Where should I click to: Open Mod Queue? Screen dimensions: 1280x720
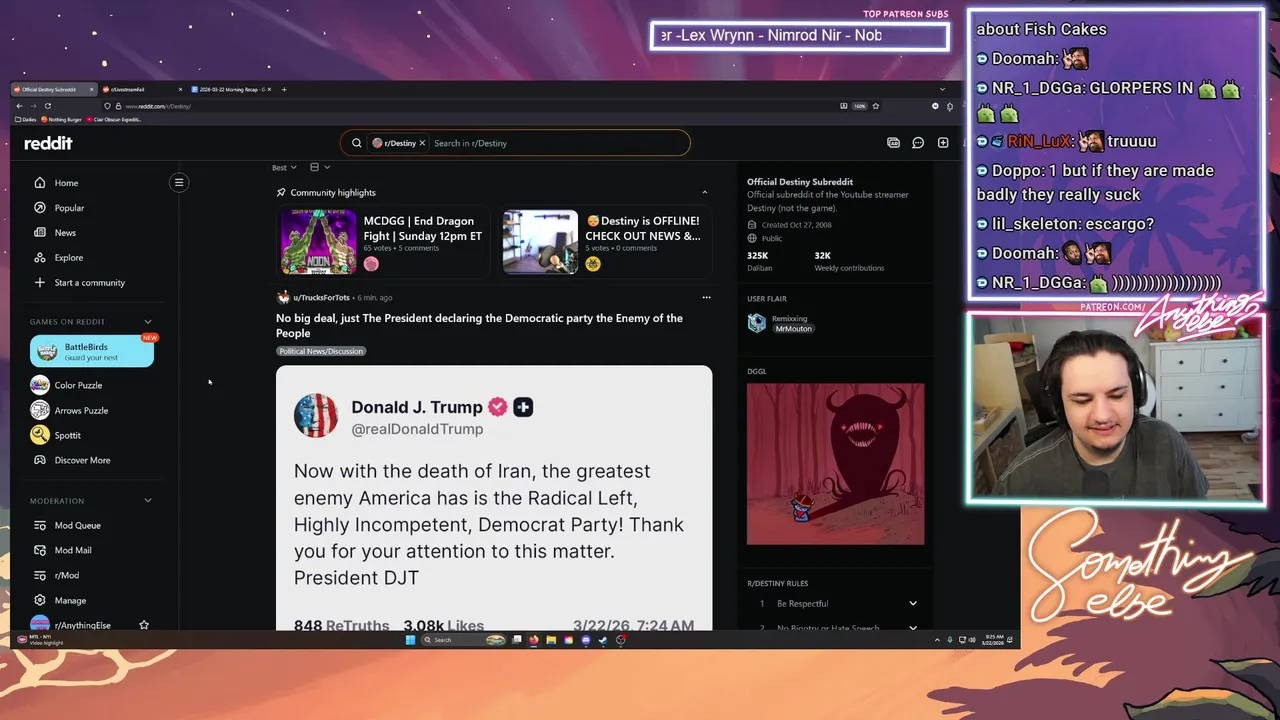(x=67, y=525)
